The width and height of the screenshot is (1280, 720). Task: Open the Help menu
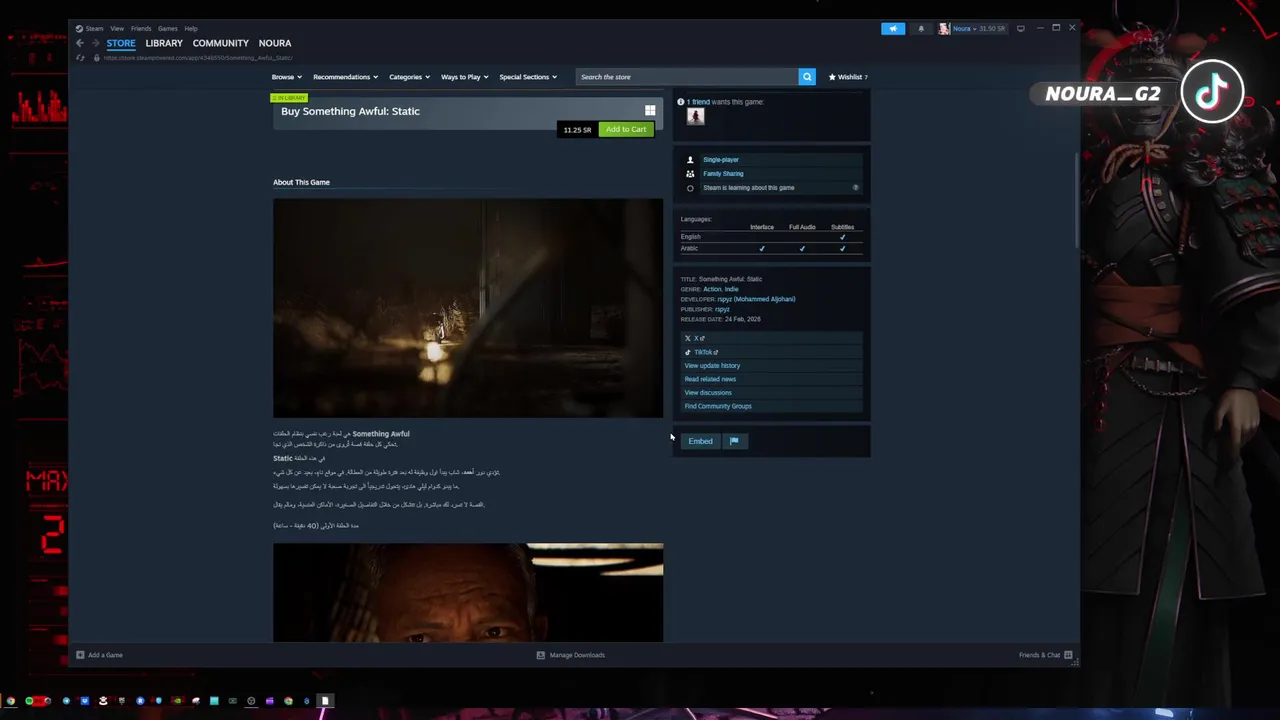click(x=191, y=28)
